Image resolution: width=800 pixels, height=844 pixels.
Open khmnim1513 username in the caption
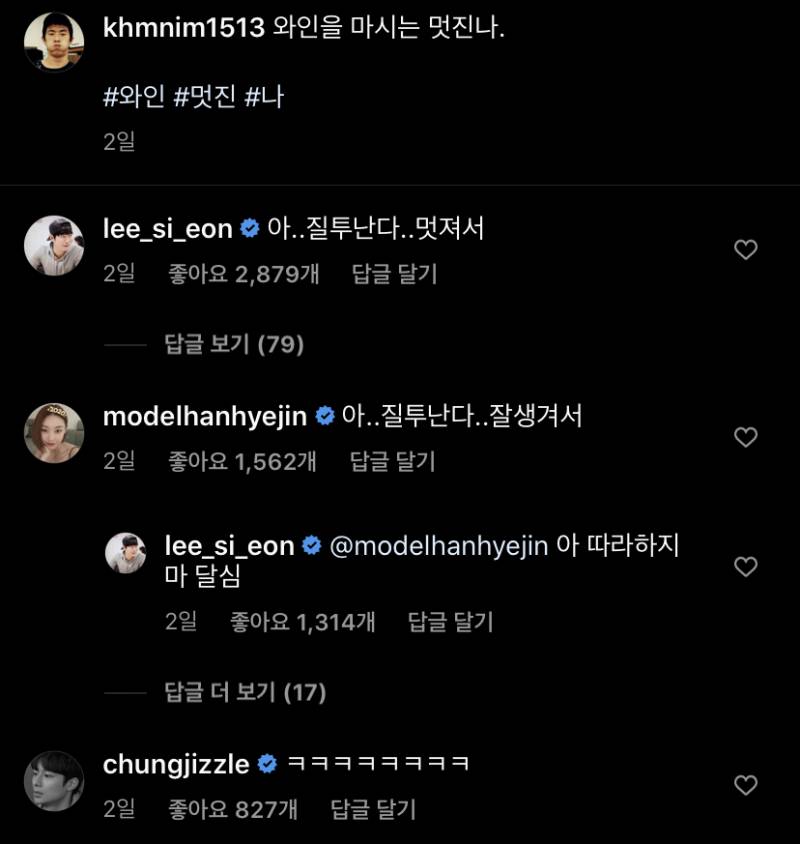[x=183, y=28]
